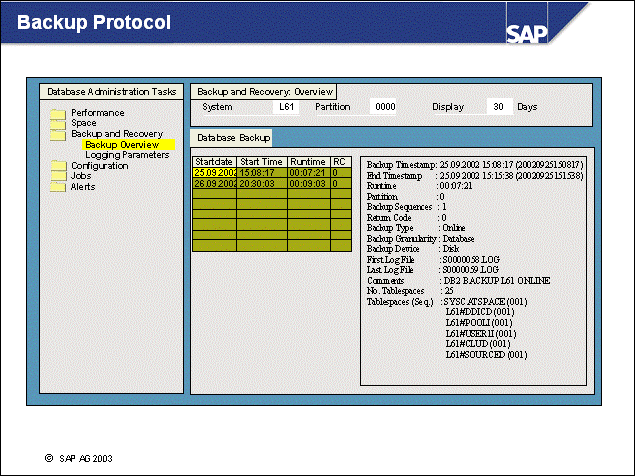Viewport: 635px width, 476px height.
Task: Click the Jobs folder icon
Action: [58, 176]
